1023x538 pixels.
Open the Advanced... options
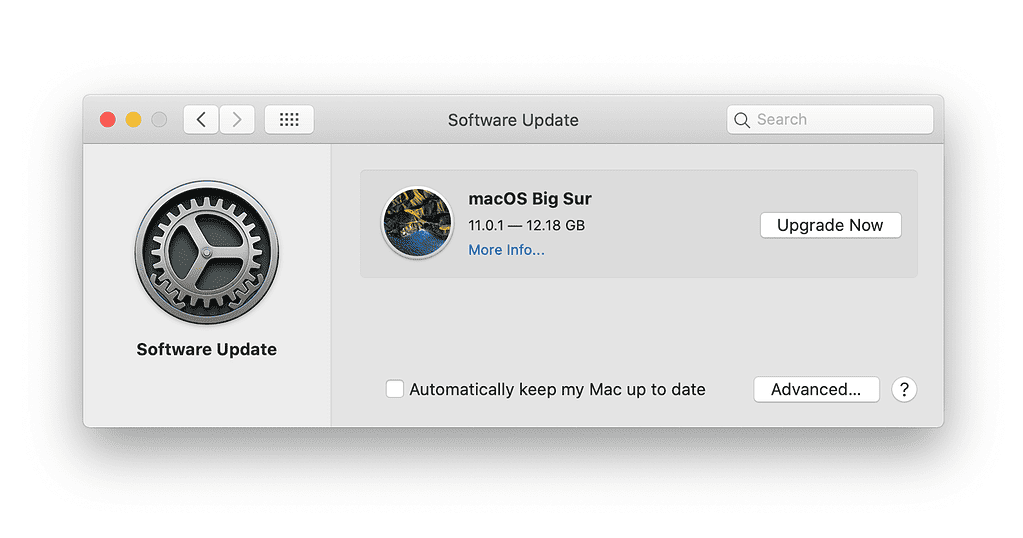point(816,390)
